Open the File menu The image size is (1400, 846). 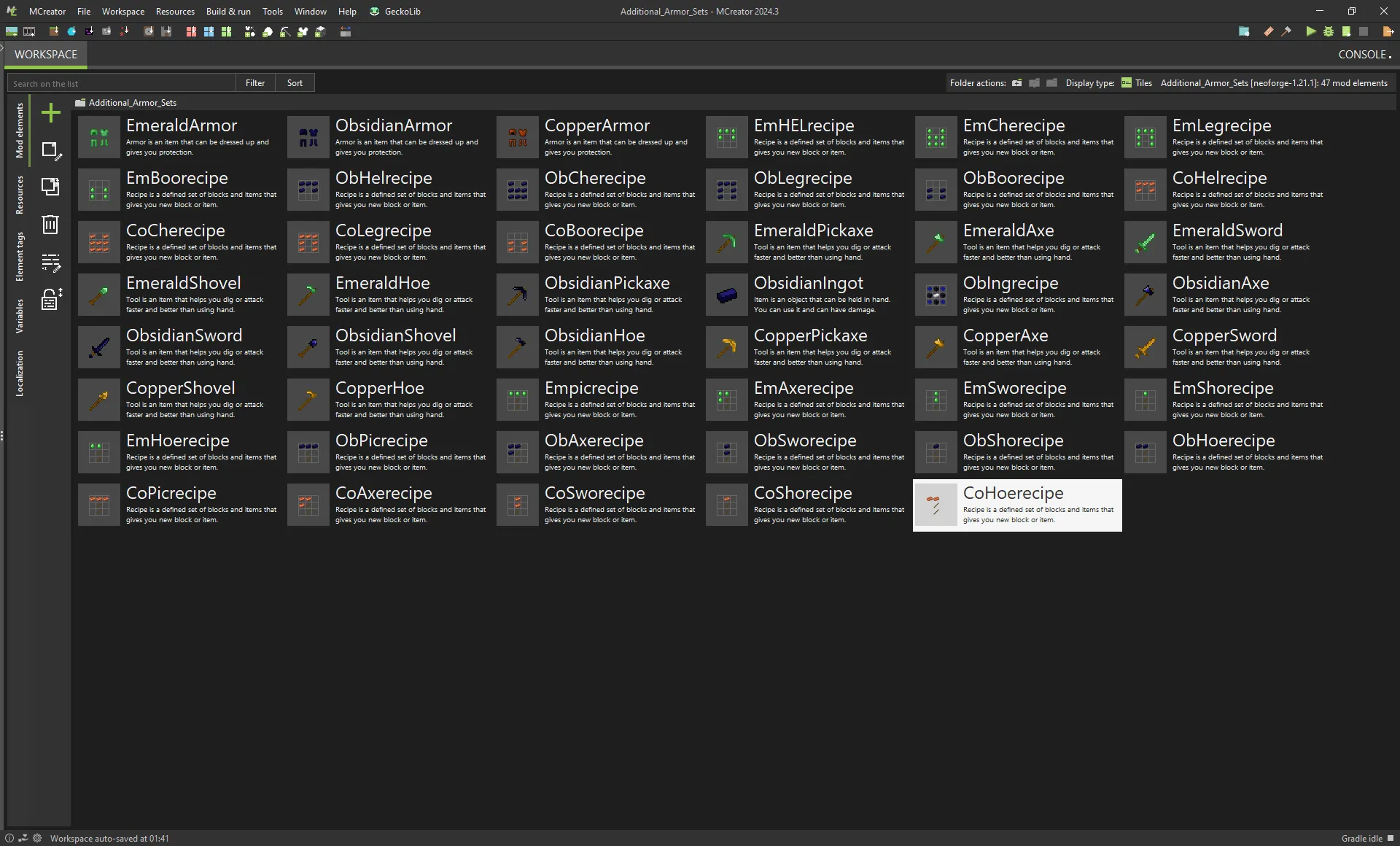pyautogui.click(x=84, y=11)
